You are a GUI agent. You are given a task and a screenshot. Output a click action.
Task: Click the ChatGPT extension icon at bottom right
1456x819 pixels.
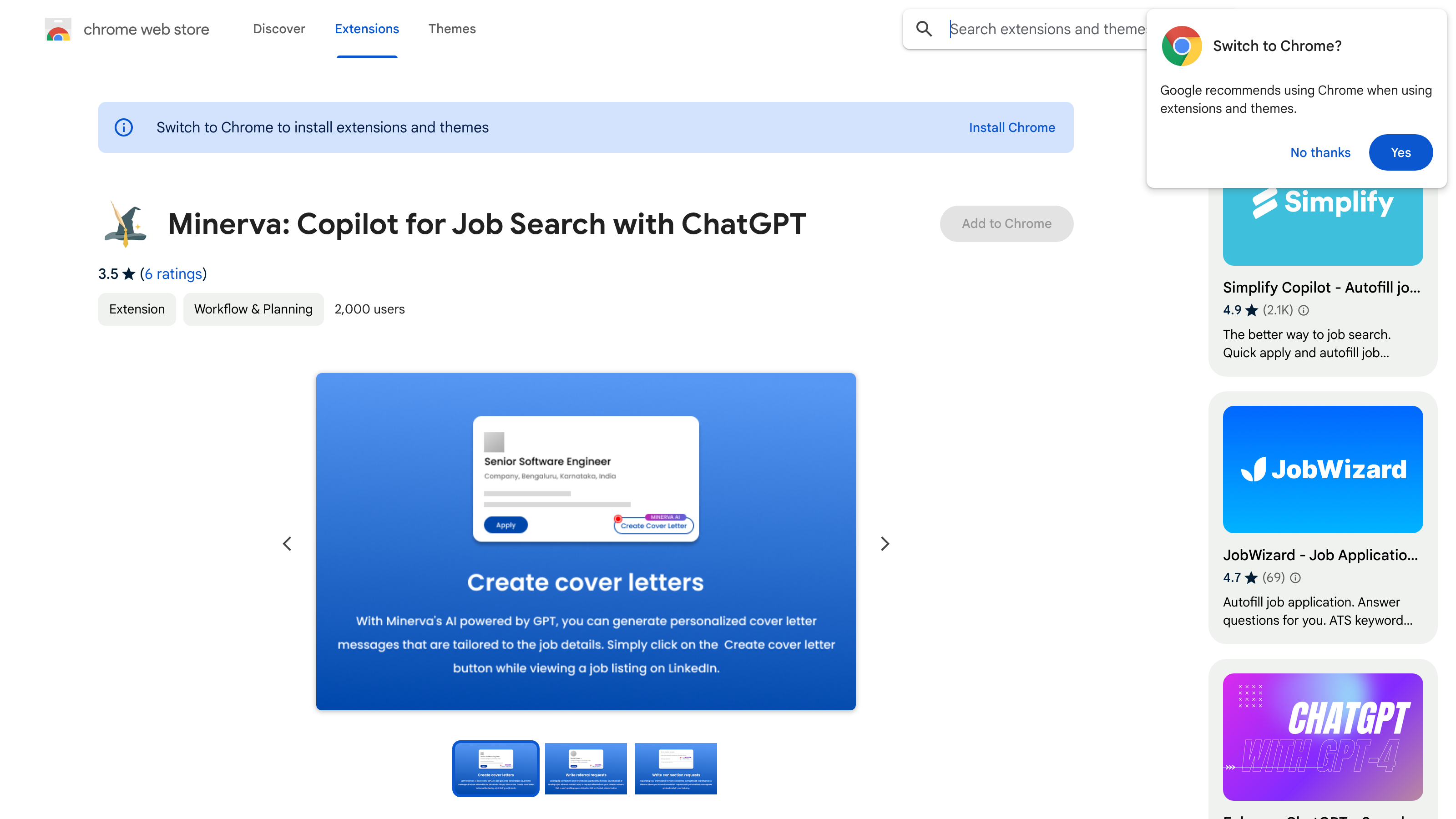(x=1322, y=736)
